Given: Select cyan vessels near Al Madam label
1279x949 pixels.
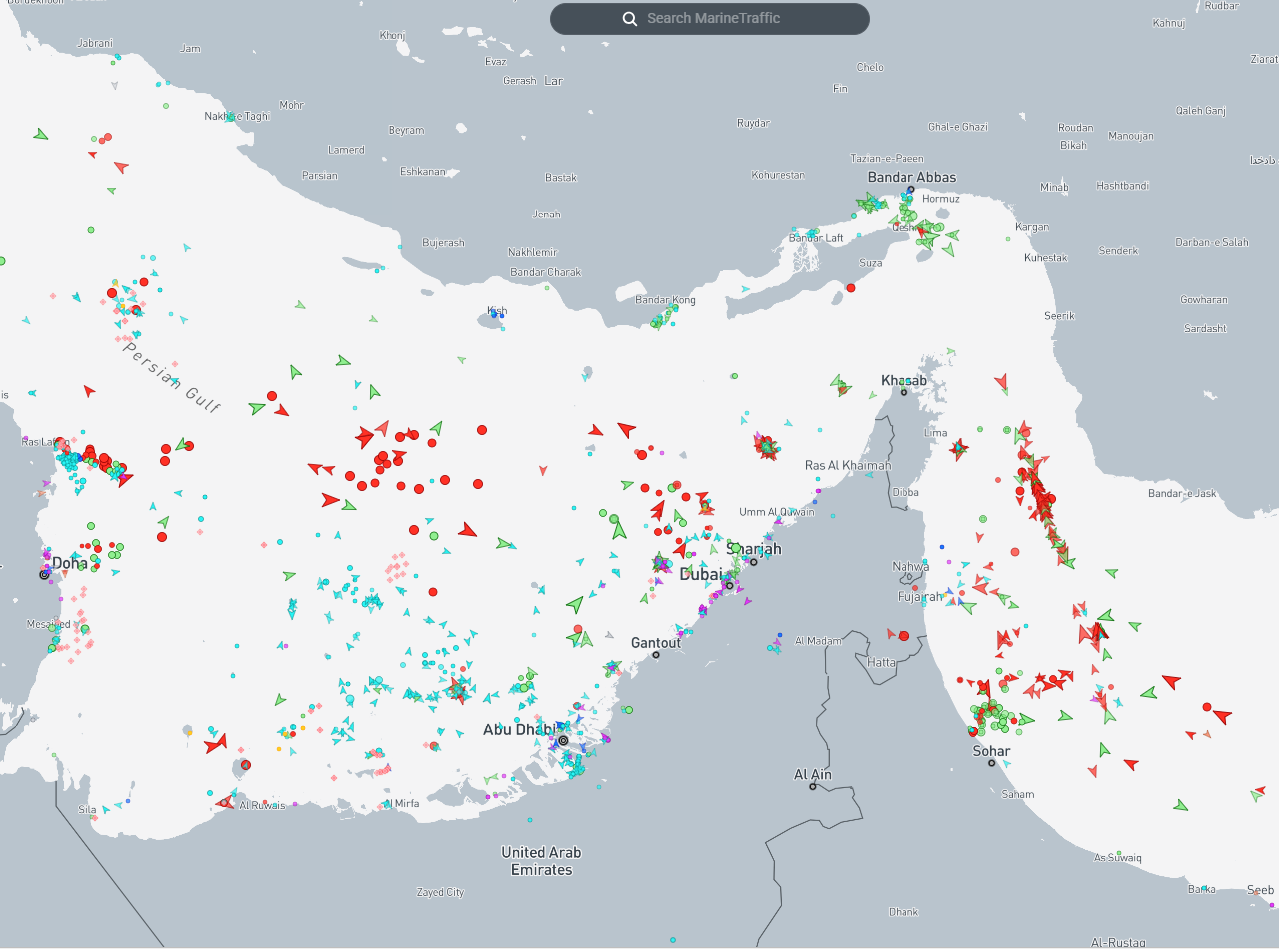Looking at the screenshot, I should click(772, 648).
